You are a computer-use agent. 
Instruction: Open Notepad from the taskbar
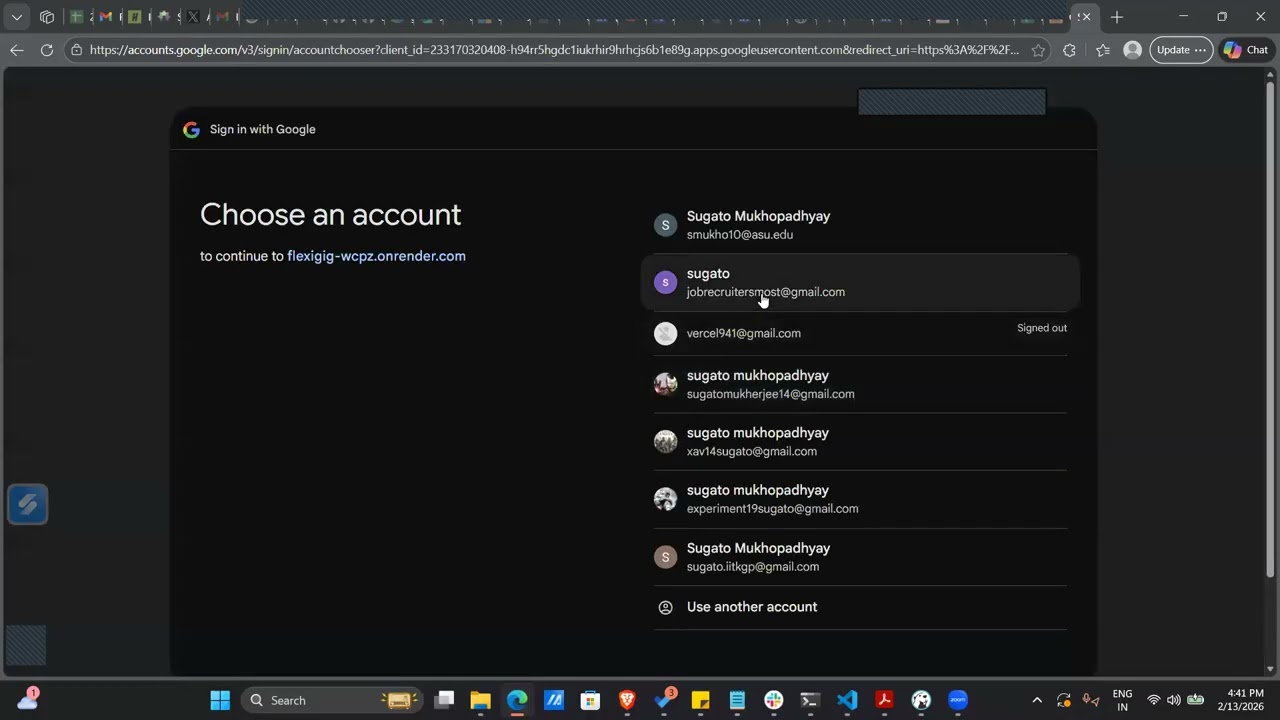(737, 700)
